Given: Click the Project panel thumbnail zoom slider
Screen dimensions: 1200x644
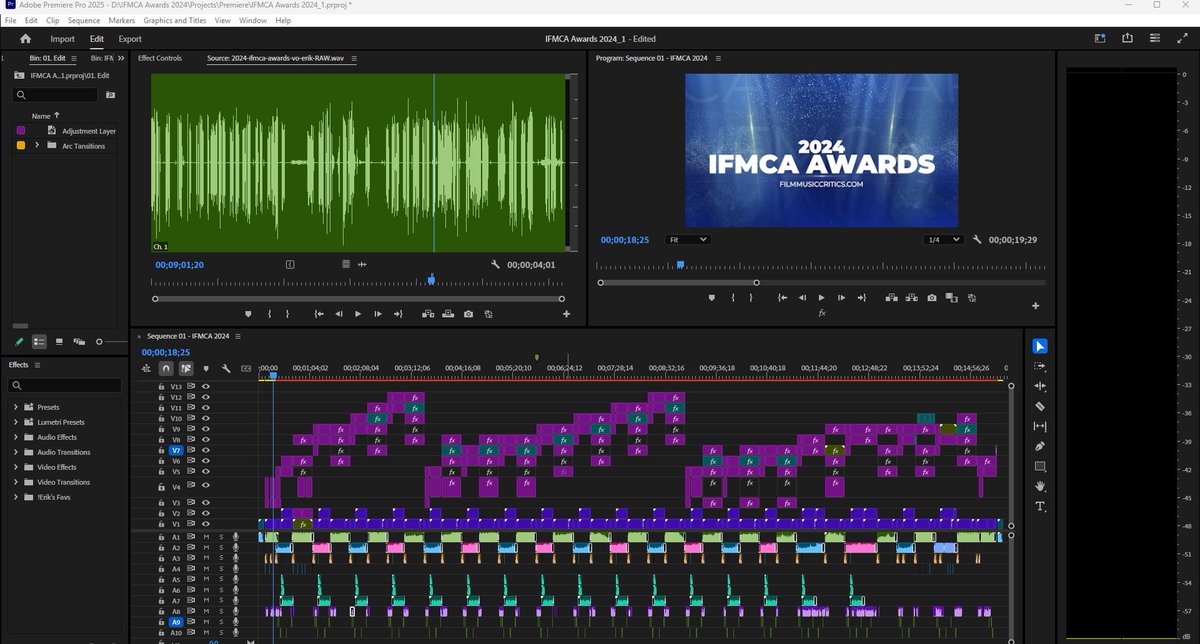Looking at the screenshot, I should coord(99,341).
